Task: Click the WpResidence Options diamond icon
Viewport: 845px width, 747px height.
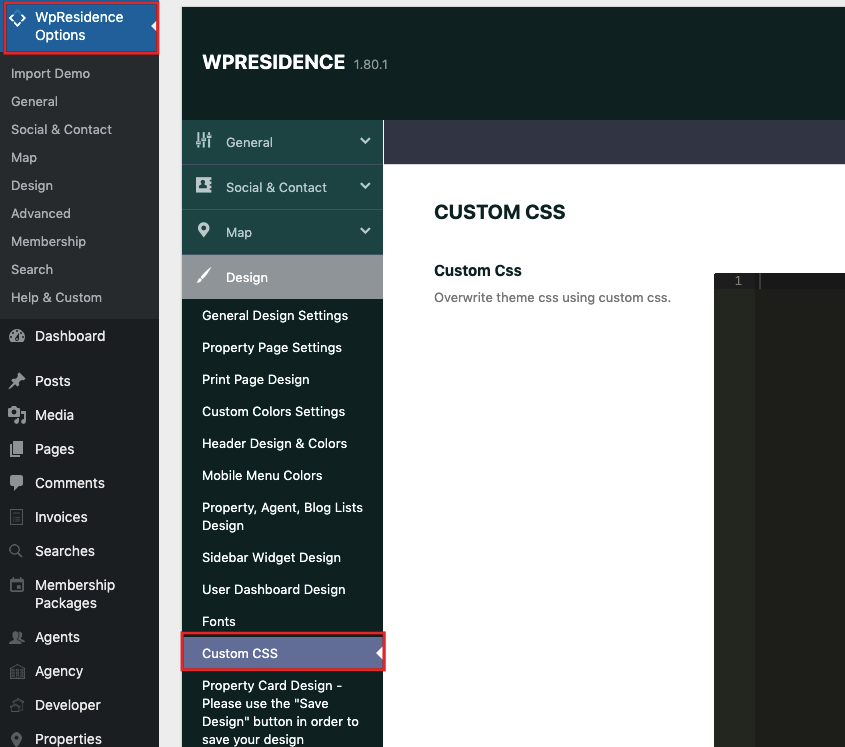Action: pyautogui.click(x=17, y=19)
